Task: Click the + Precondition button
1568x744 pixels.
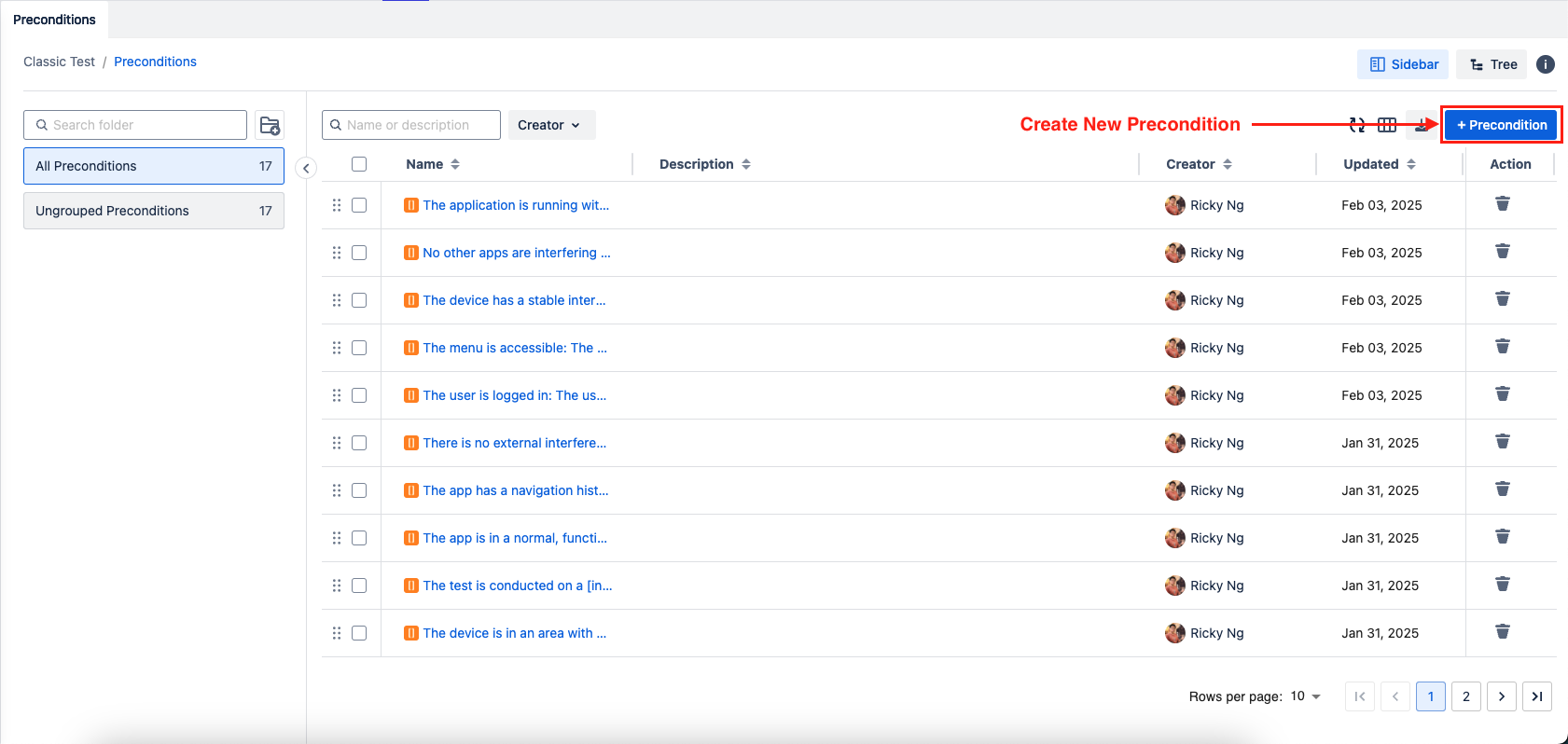Action: 1501,125
